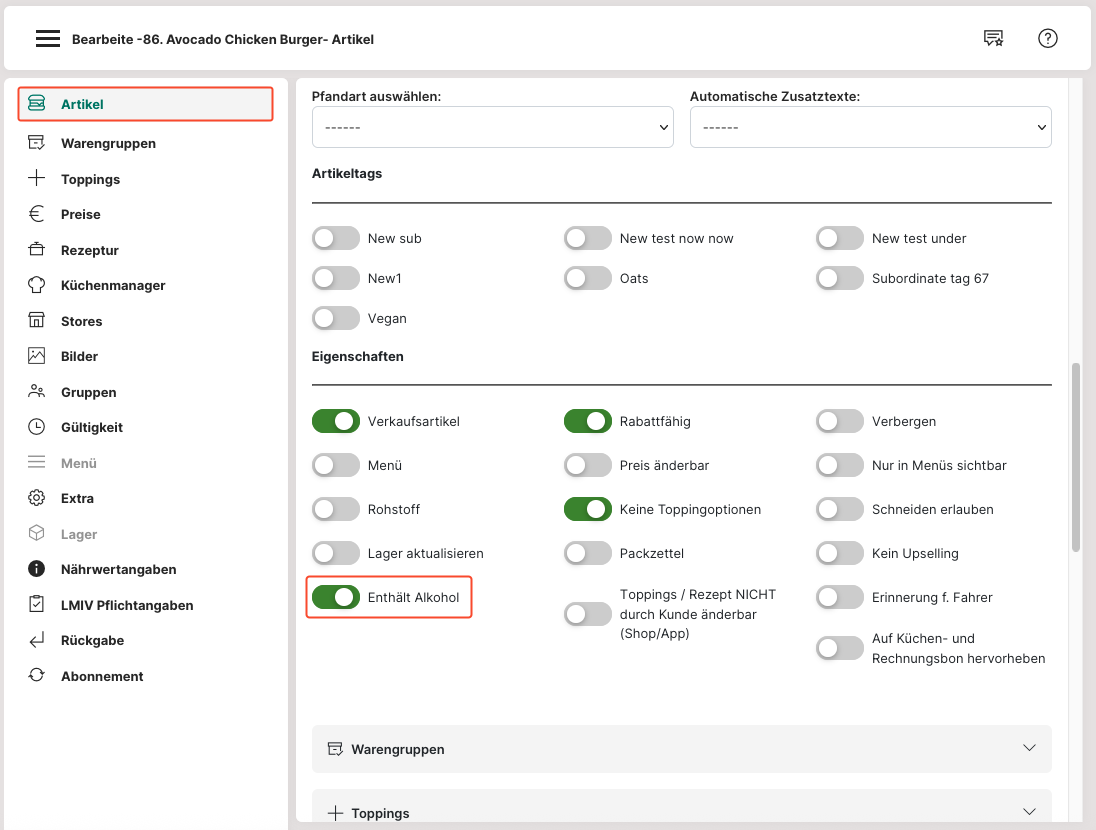Open the Pfandart auswählen dropdown
Viewport: 1096px width, 830px height.
coord(493,128)
